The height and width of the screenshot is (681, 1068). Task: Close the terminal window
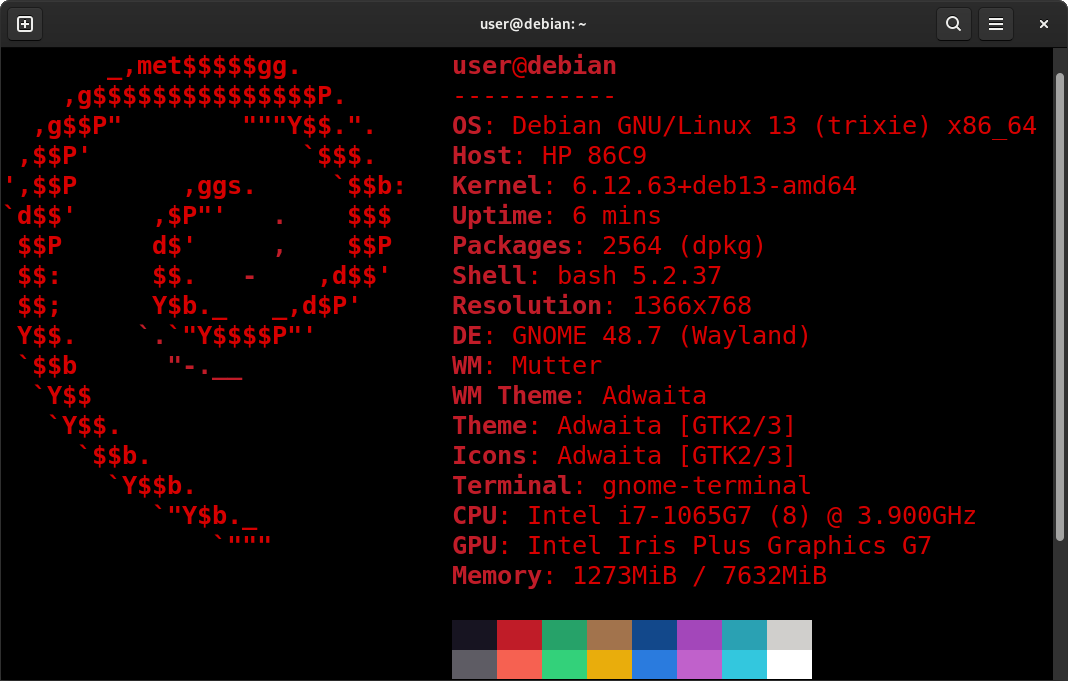pos(1043,24)
